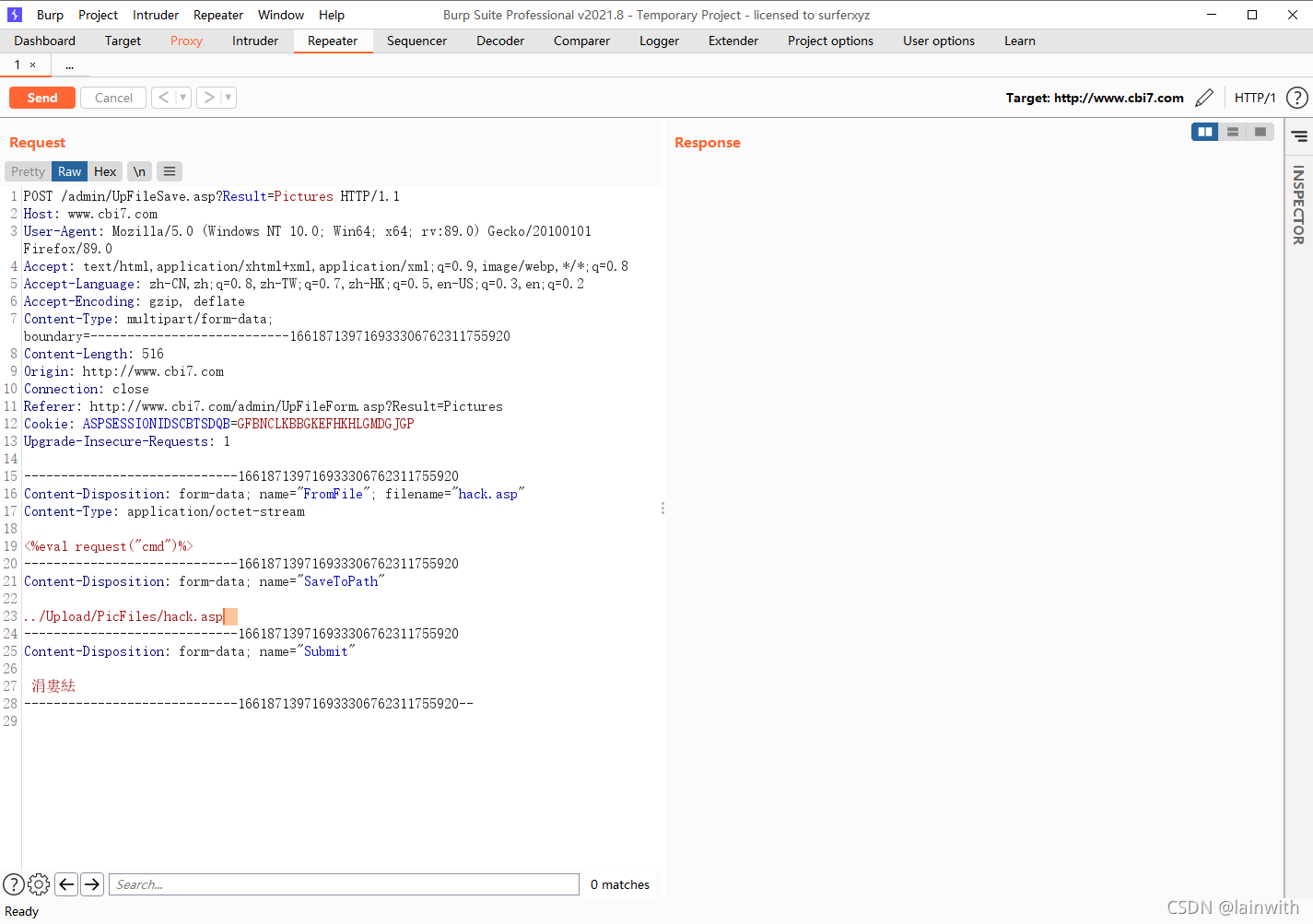Go back to previous request in history
This screenshot has height=924, width=1313.
tap(163, 98)
